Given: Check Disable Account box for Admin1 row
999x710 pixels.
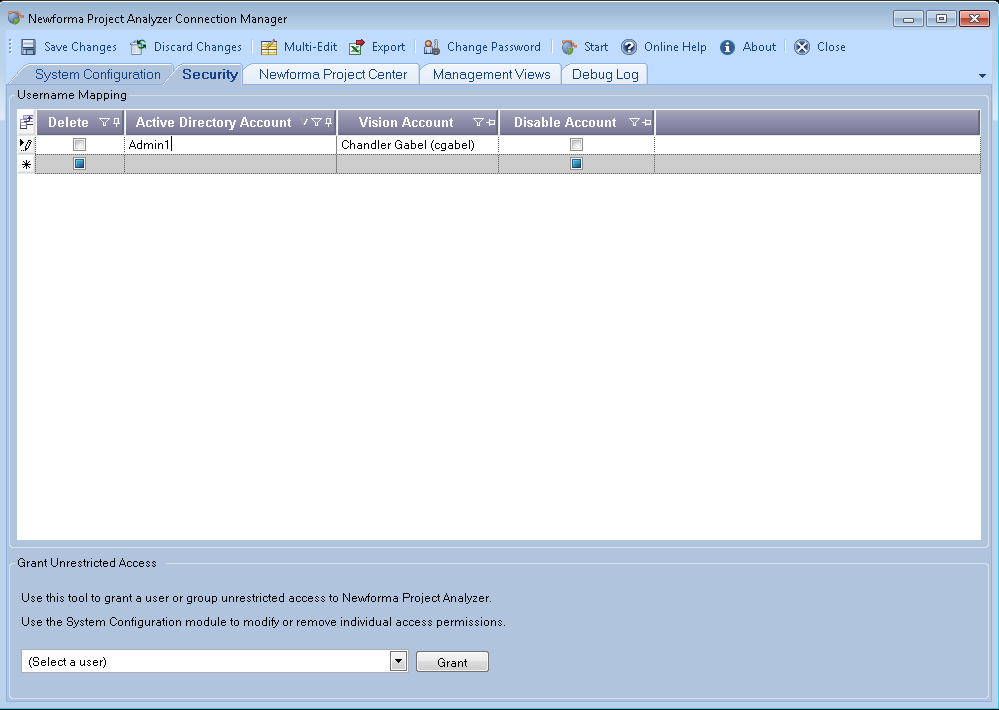Looking at the screenshot, I should (577, 145).
